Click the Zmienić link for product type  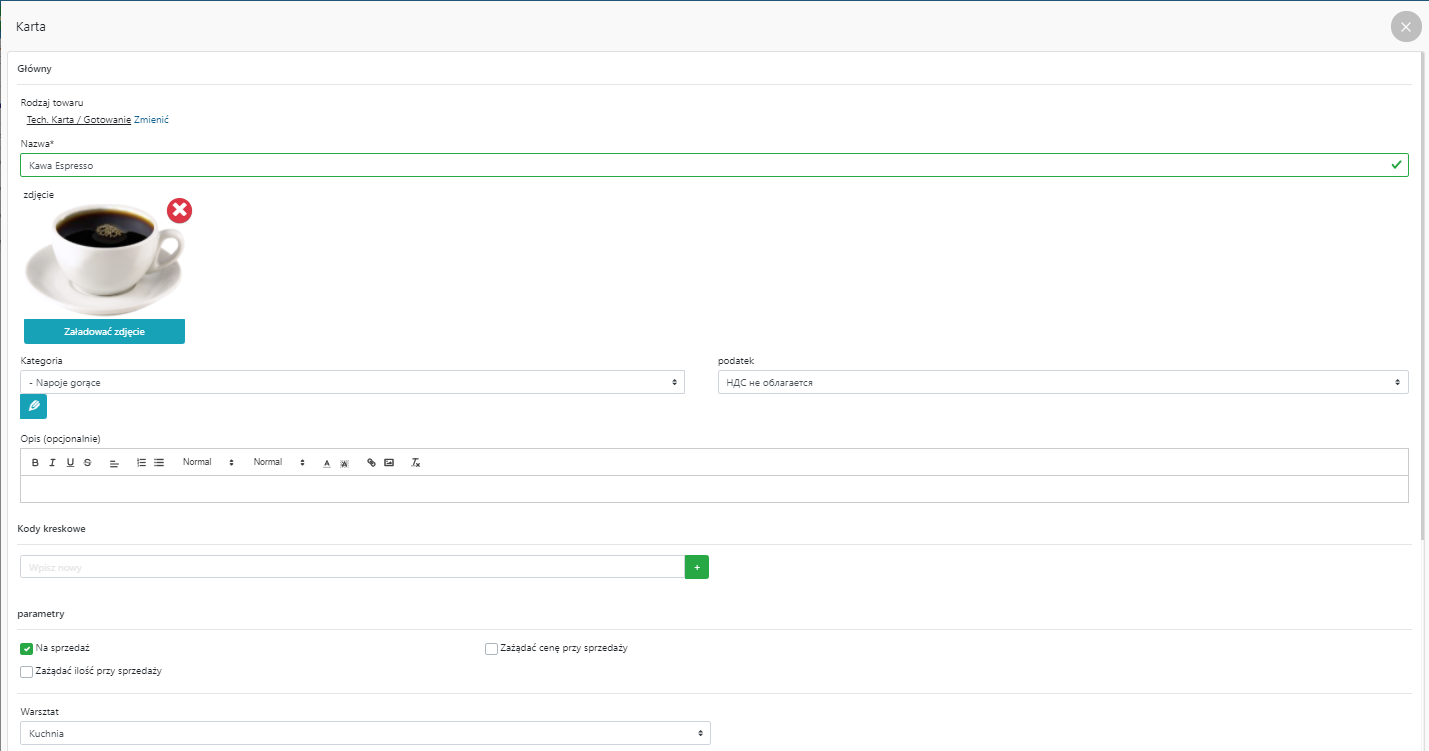tap(151, 120)
